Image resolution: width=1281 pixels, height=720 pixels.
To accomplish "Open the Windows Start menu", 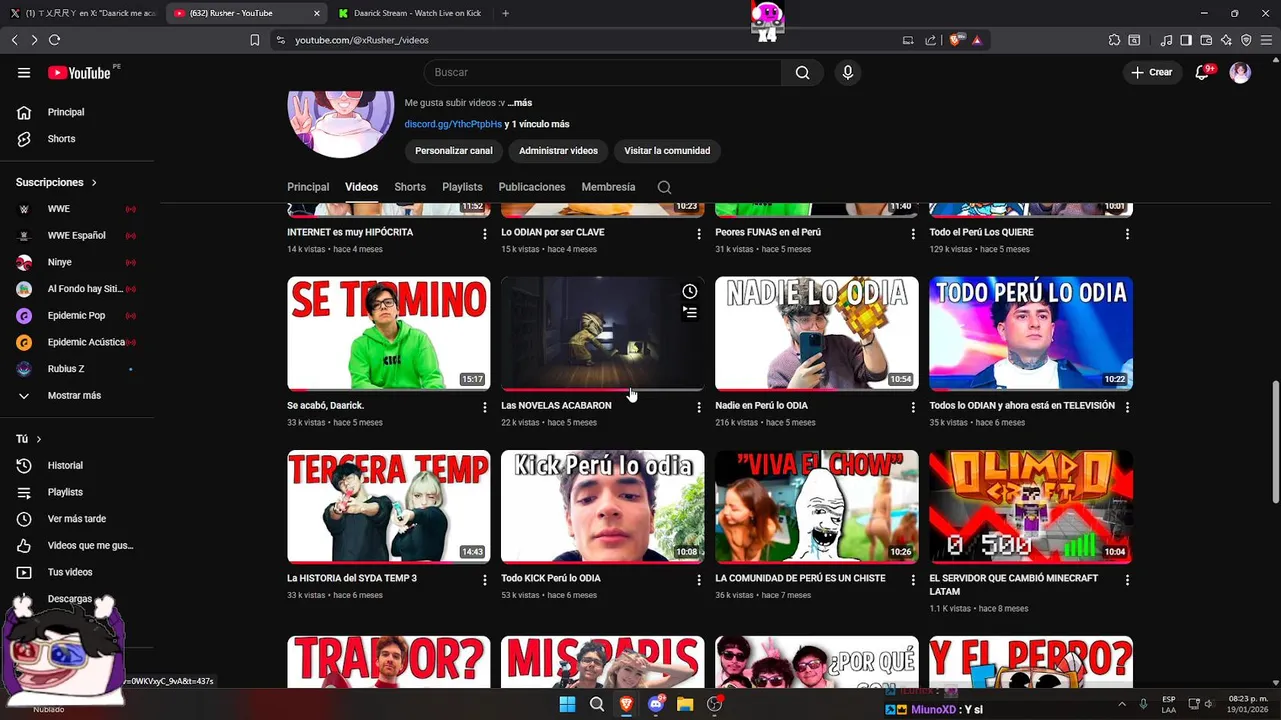I will [x=567, y=704].
